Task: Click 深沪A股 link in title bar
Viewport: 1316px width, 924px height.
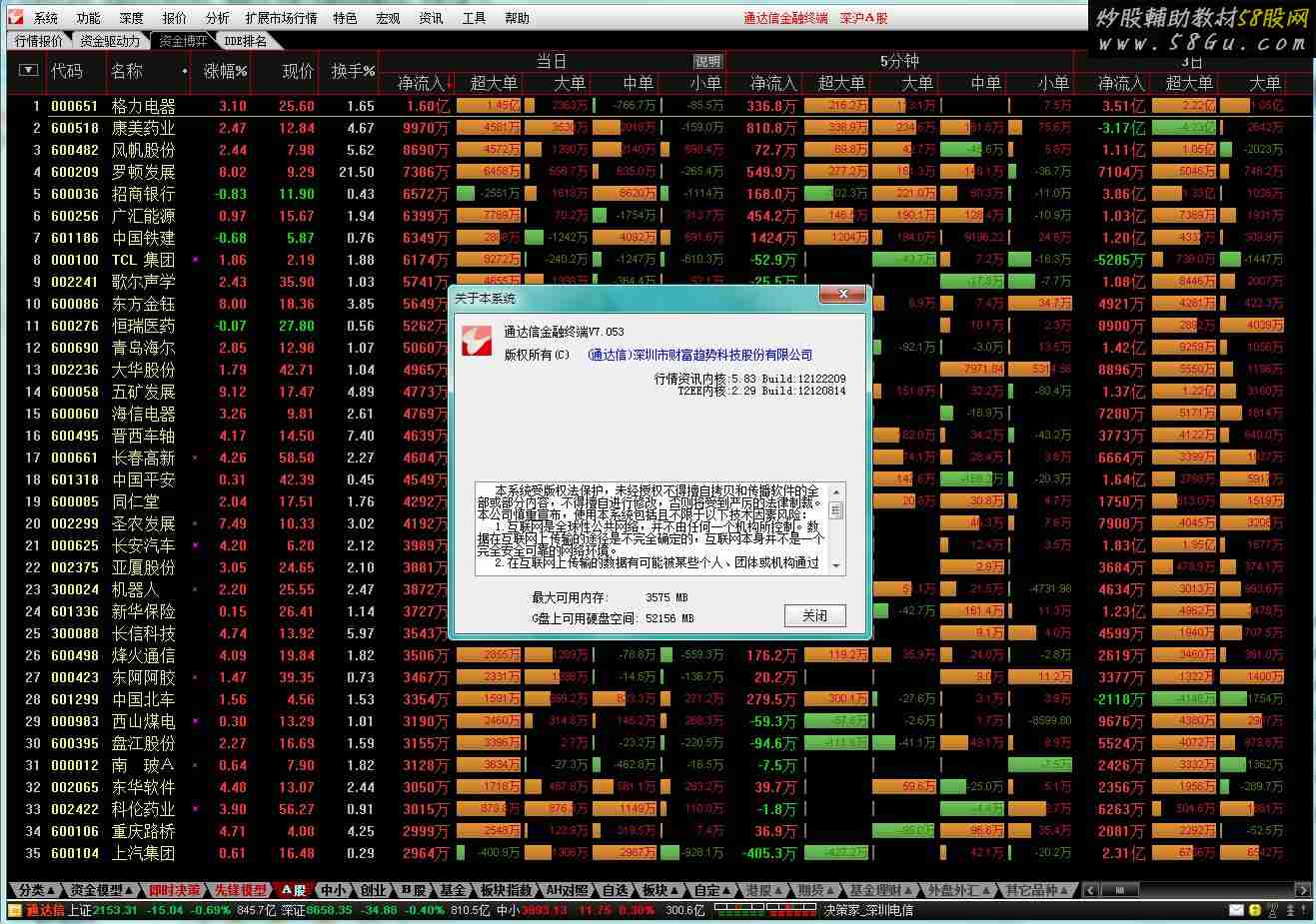Action: coord(864,18)
